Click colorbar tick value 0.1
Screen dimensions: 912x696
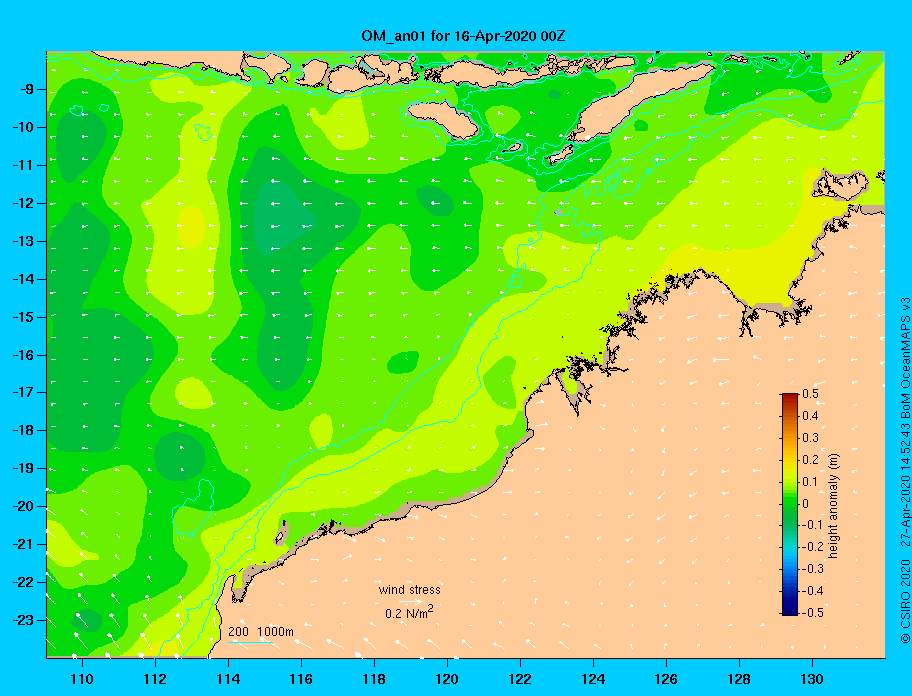click(810, 481)
